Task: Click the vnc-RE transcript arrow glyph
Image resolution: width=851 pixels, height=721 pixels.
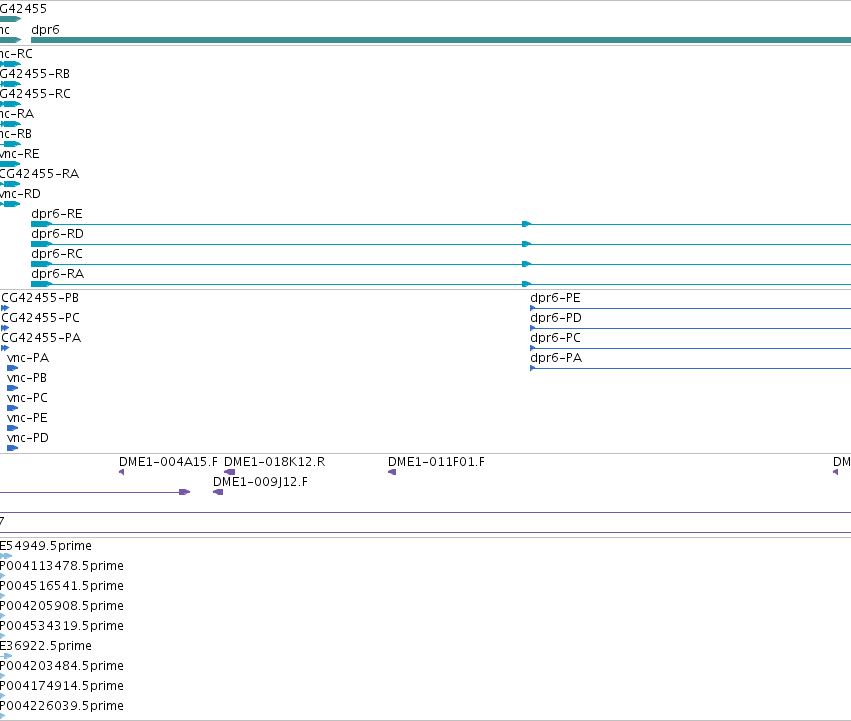Action: 10,164
